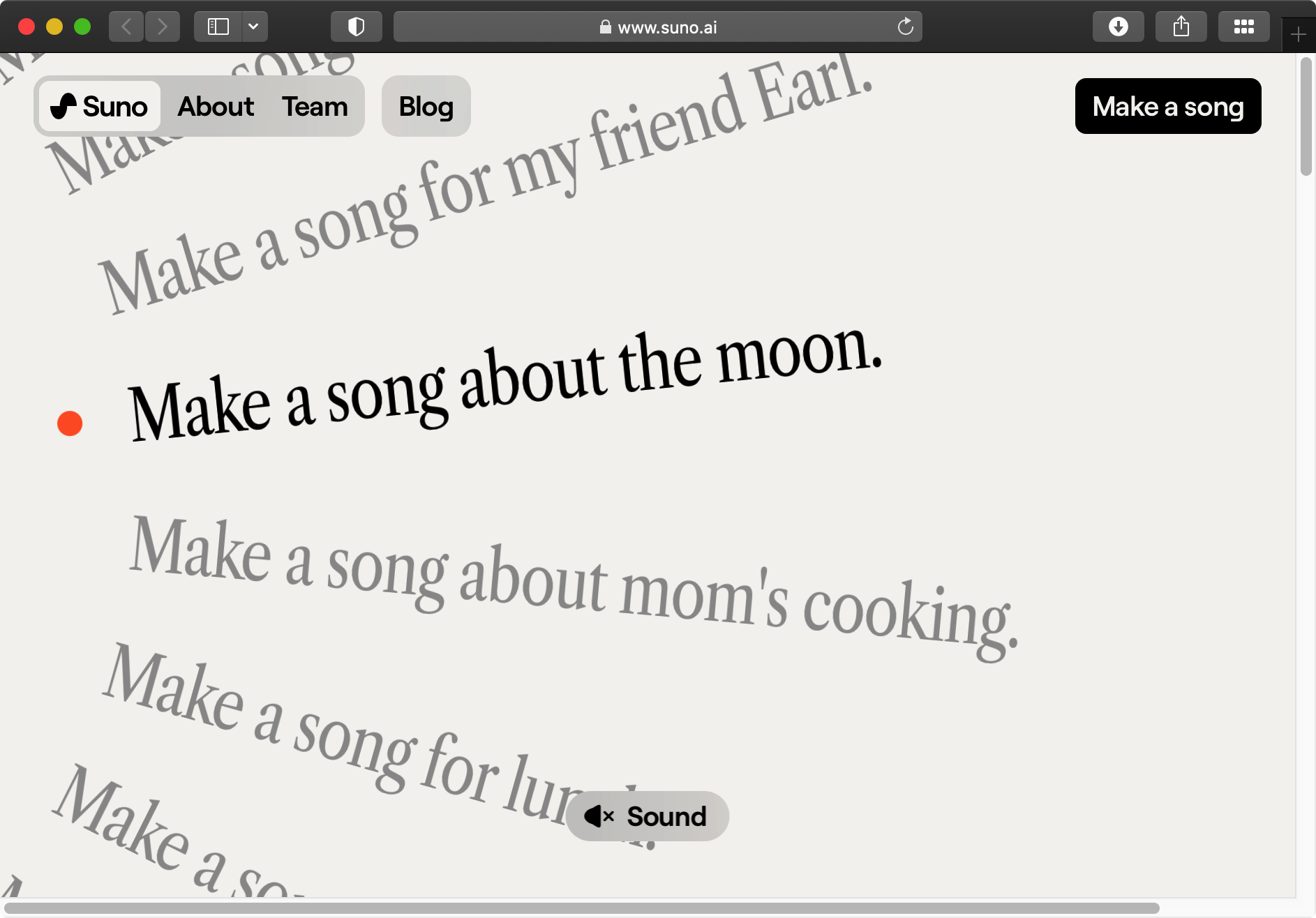The width and height of the screenshot is (1316, 918).
Task: Open the privacy report shield icon
Action: [x=357, y=27]
